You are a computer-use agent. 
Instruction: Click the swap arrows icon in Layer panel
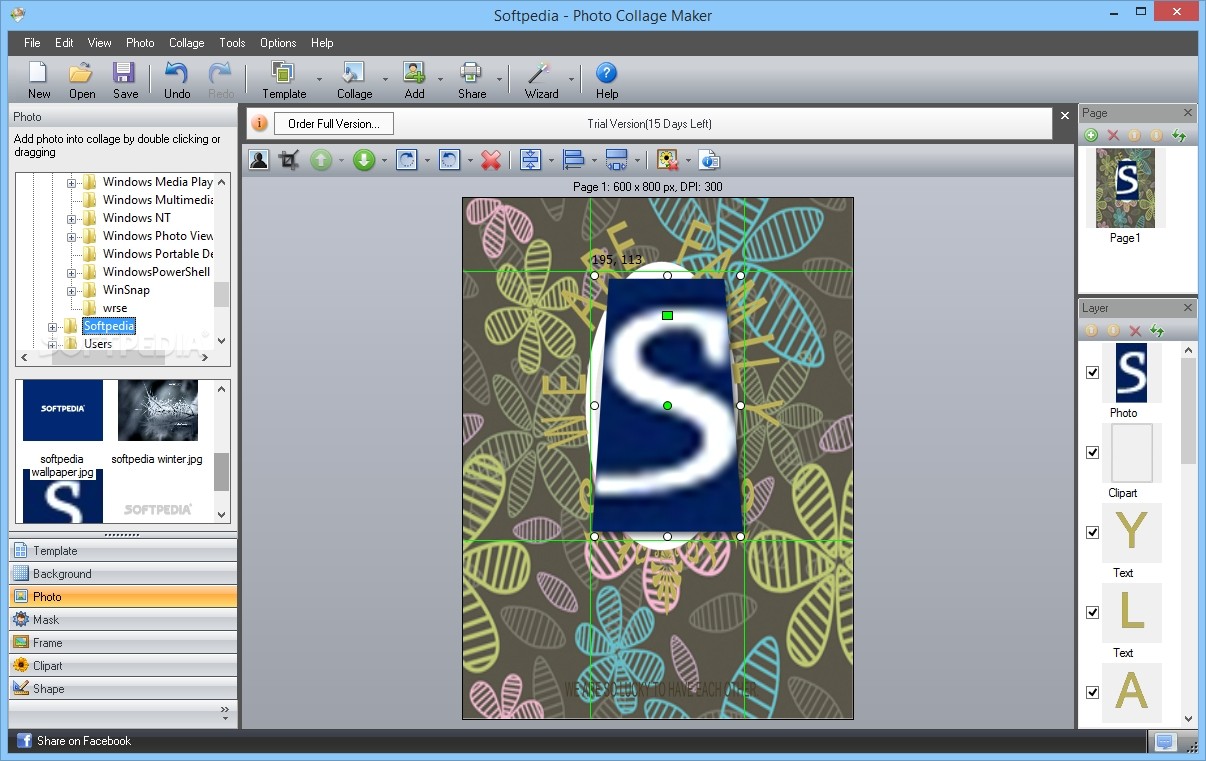[x=1157, y=330]
